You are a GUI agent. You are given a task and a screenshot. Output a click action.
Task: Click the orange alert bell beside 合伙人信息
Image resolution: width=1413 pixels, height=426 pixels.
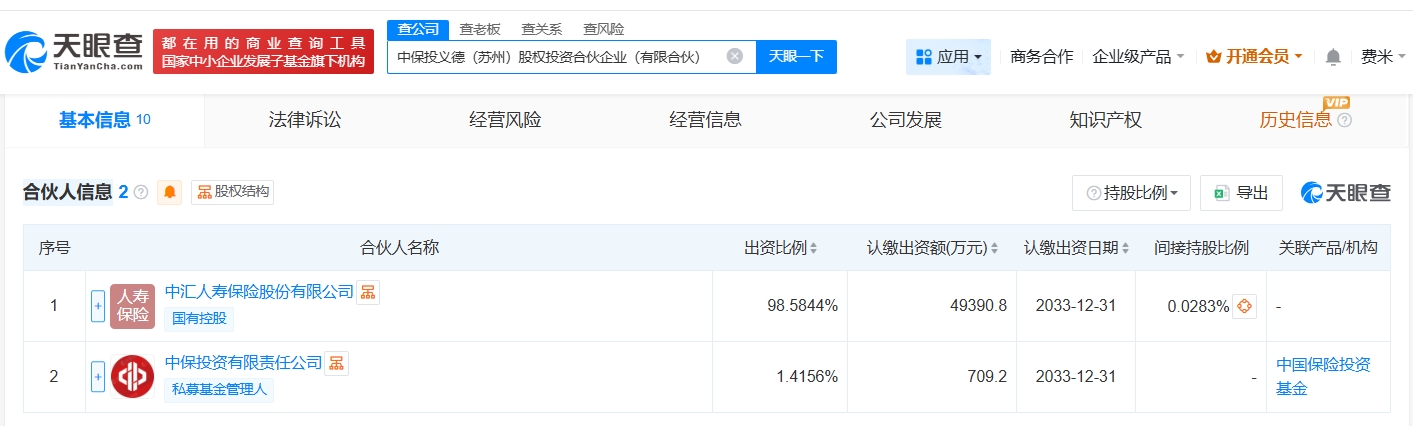pyautogui.click(x=170, y=192)
